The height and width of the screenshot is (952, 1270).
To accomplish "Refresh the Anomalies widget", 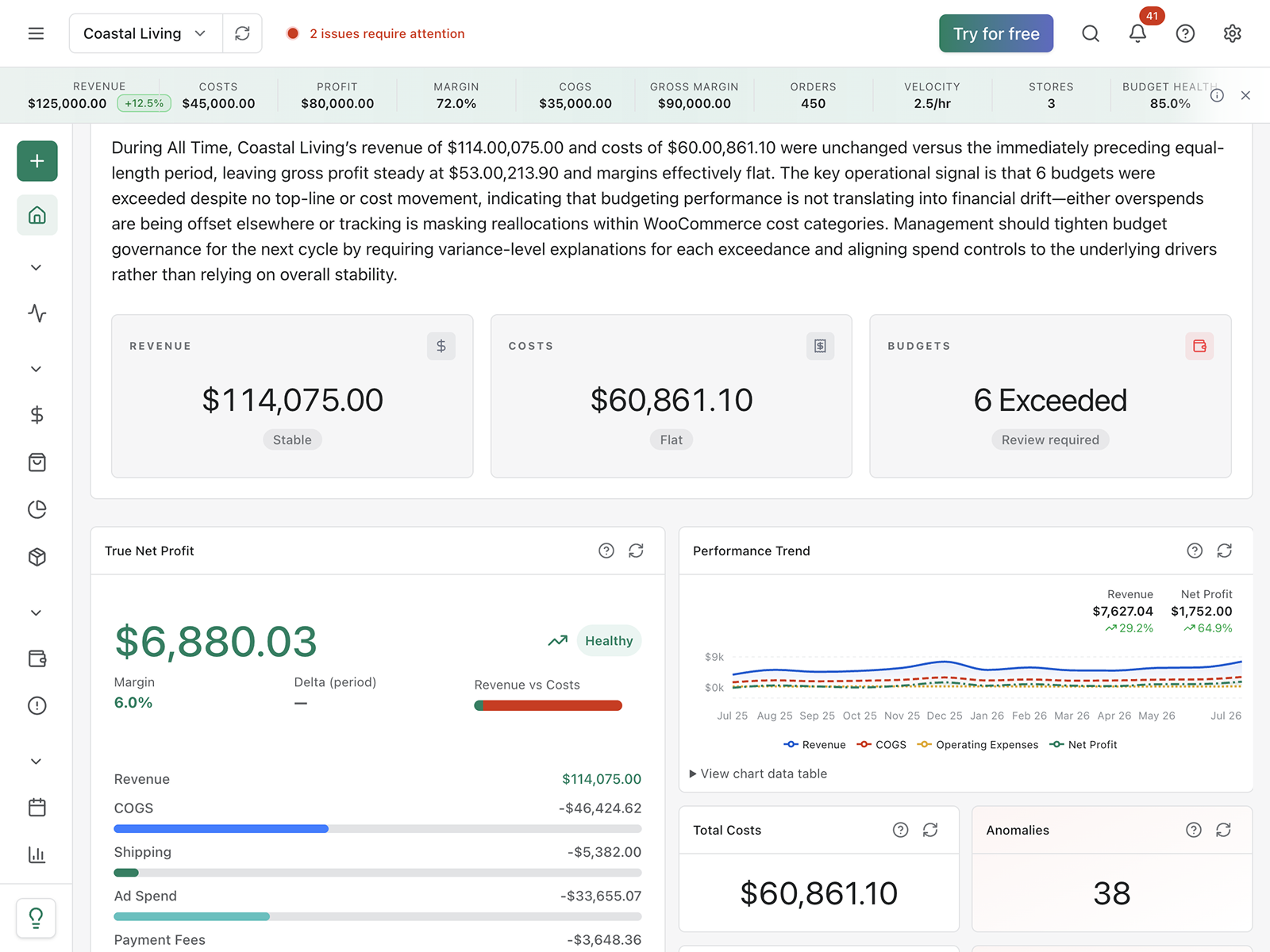I will pos(1223,830).
